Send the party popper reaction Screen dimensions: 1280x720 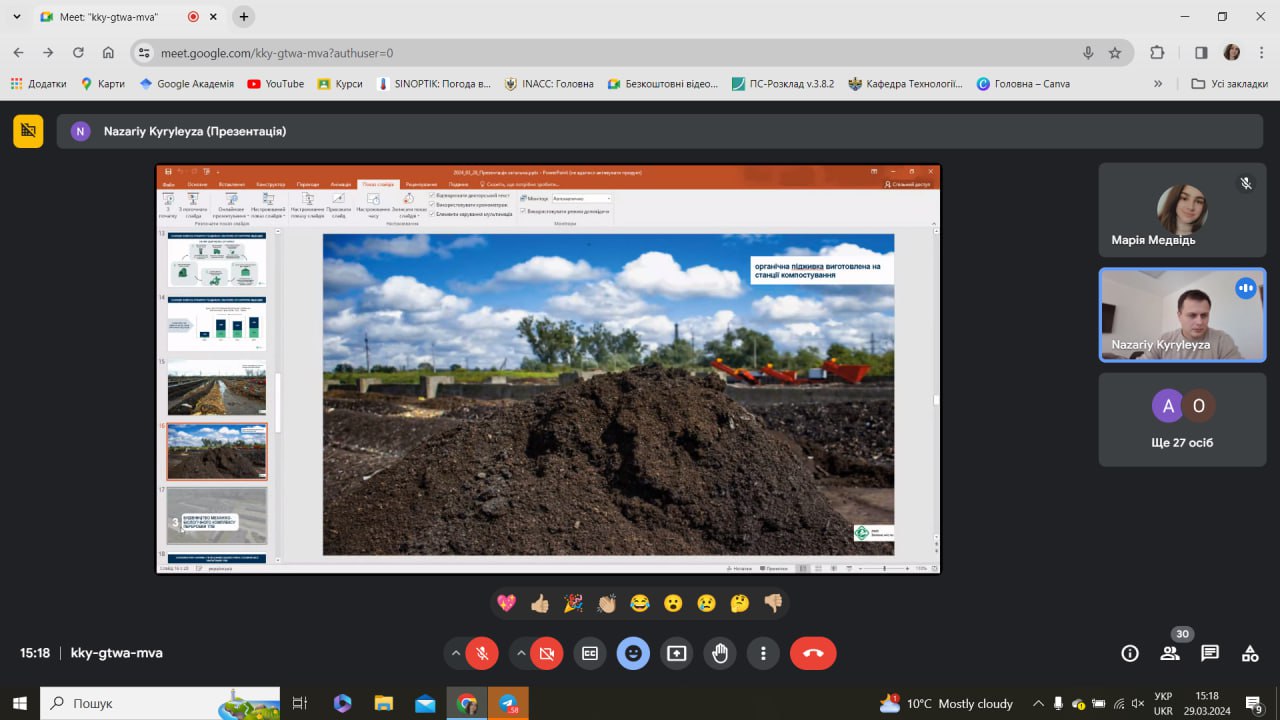tap(573, 603)
